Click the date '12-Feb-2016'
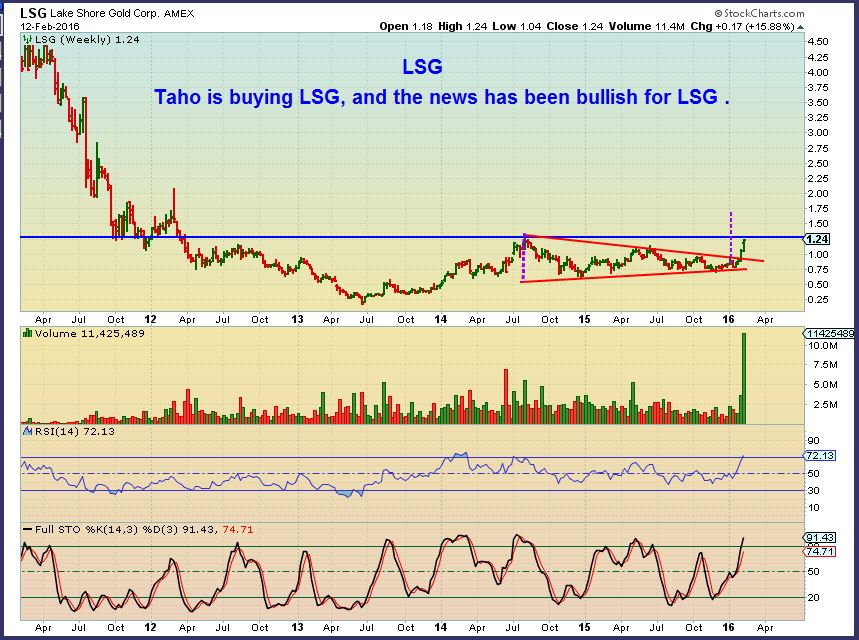 pos(50,26)
